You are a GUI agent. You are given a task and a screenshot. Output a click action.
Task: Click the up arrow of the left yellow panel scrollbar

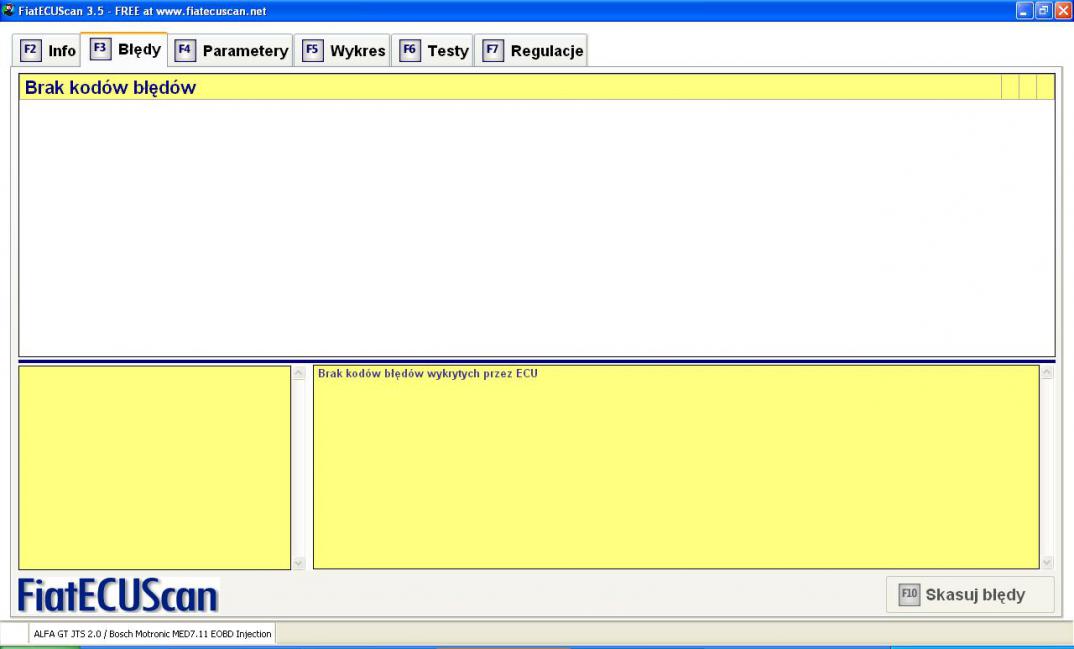click(299, 373)
